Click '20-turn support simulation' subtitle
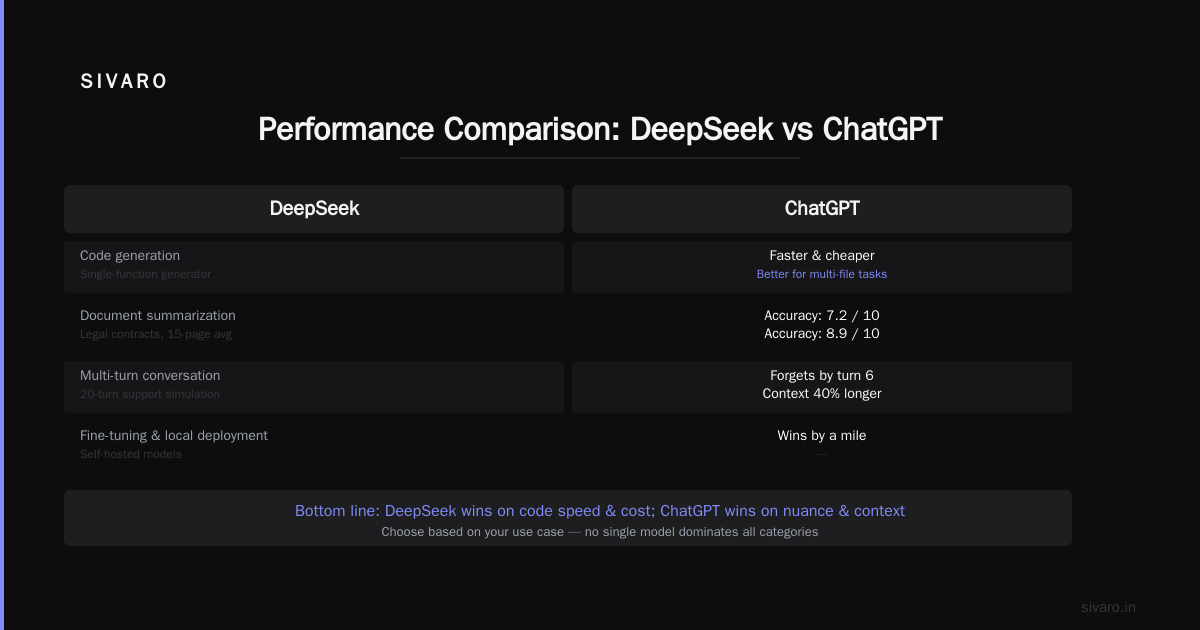 tap(150, 394)
